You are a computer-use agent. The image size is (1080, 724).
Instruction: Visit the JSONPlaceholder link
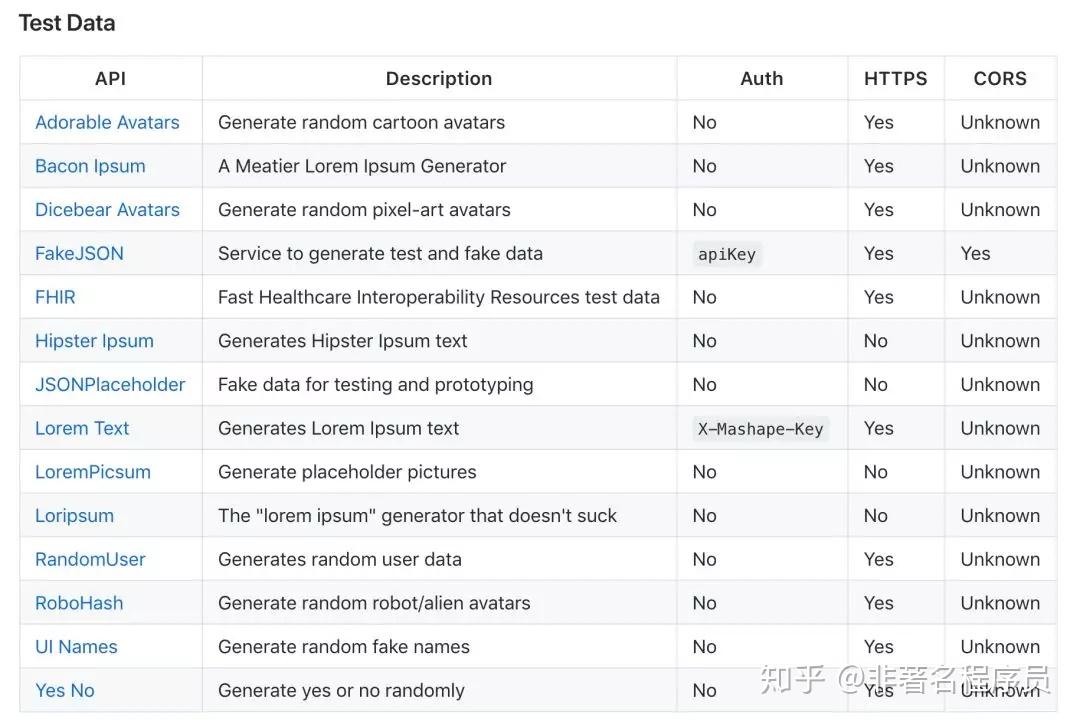point(109,384)
